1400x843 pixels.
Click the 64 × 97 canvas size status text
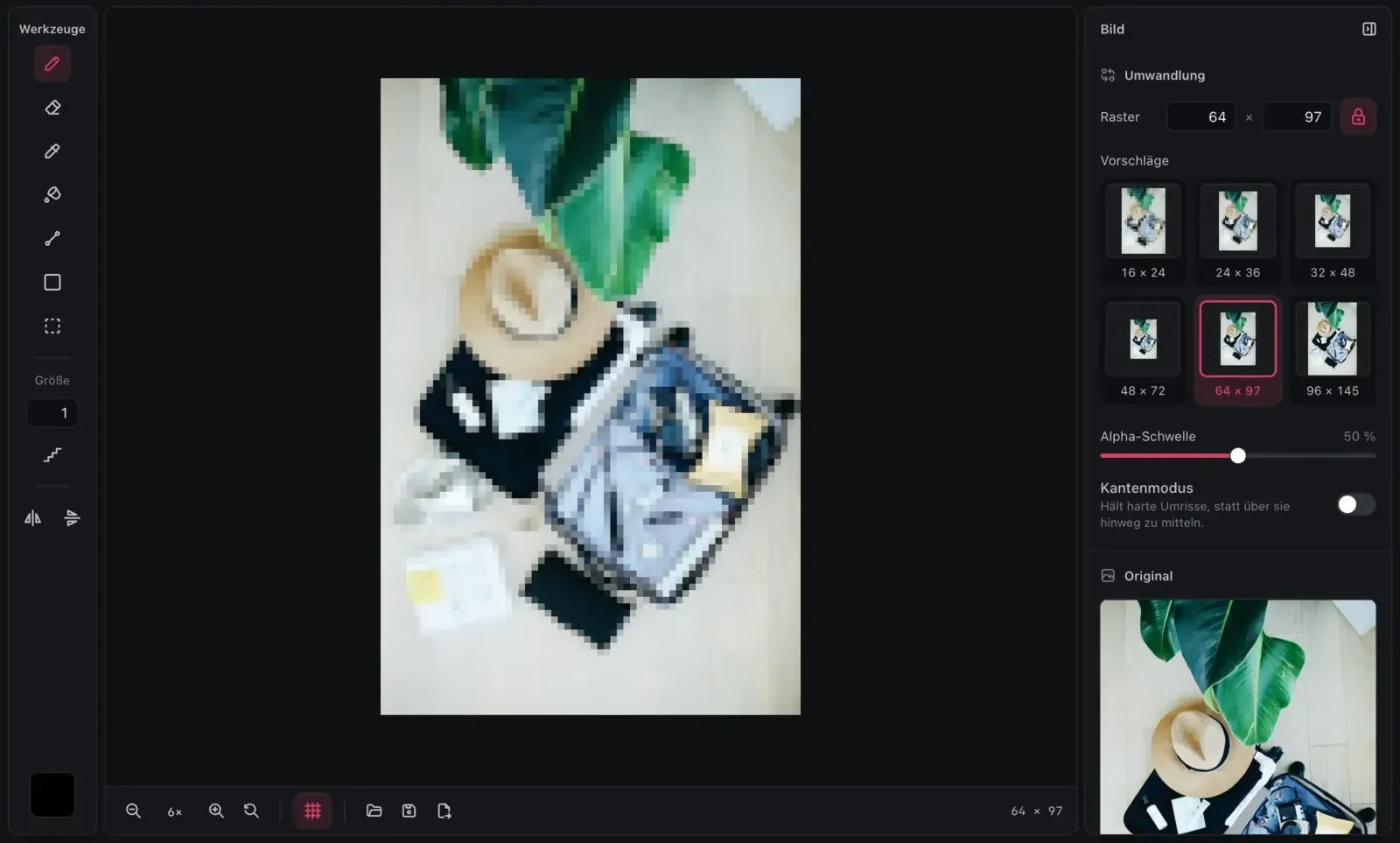tap(1037, 811)
